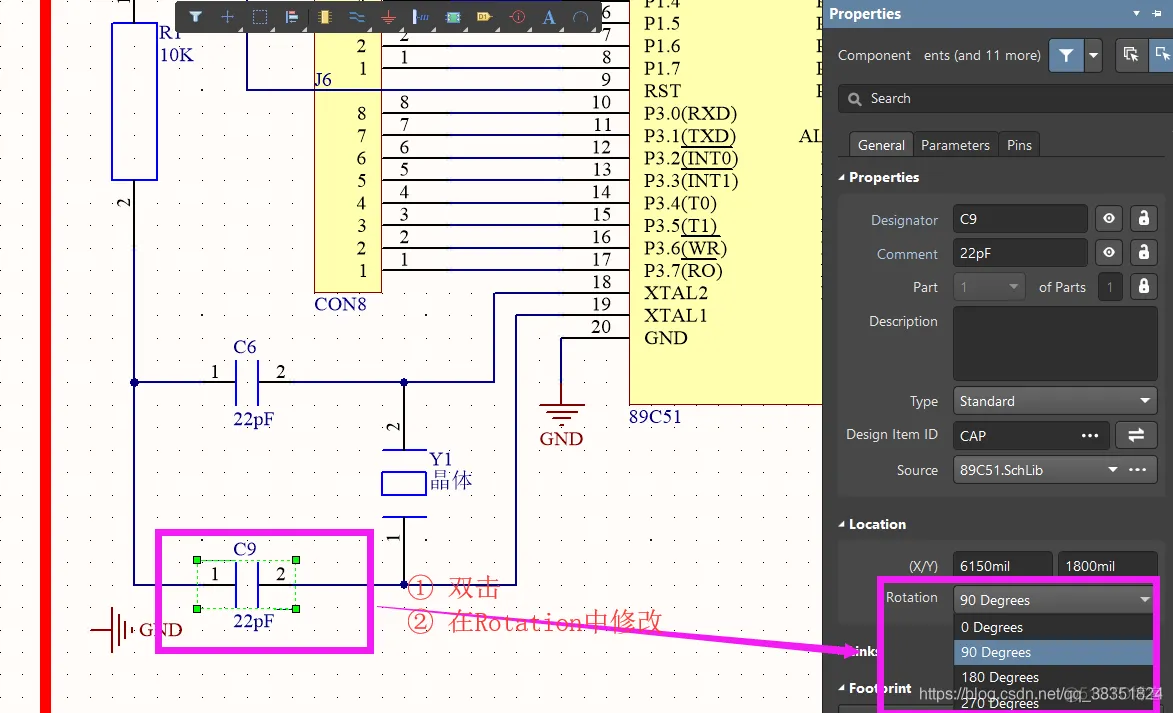Screen dimensions: 1173x713
Task: Lock the Designator field
Action: pyautogui.click(x=1143, y=218)
